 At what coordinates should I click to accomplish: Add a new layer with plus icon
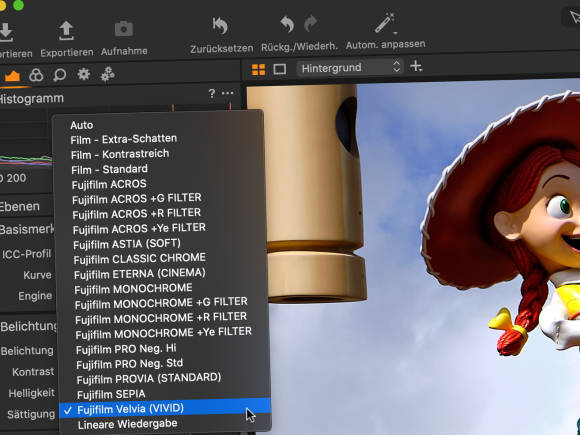tap(416, 67)
